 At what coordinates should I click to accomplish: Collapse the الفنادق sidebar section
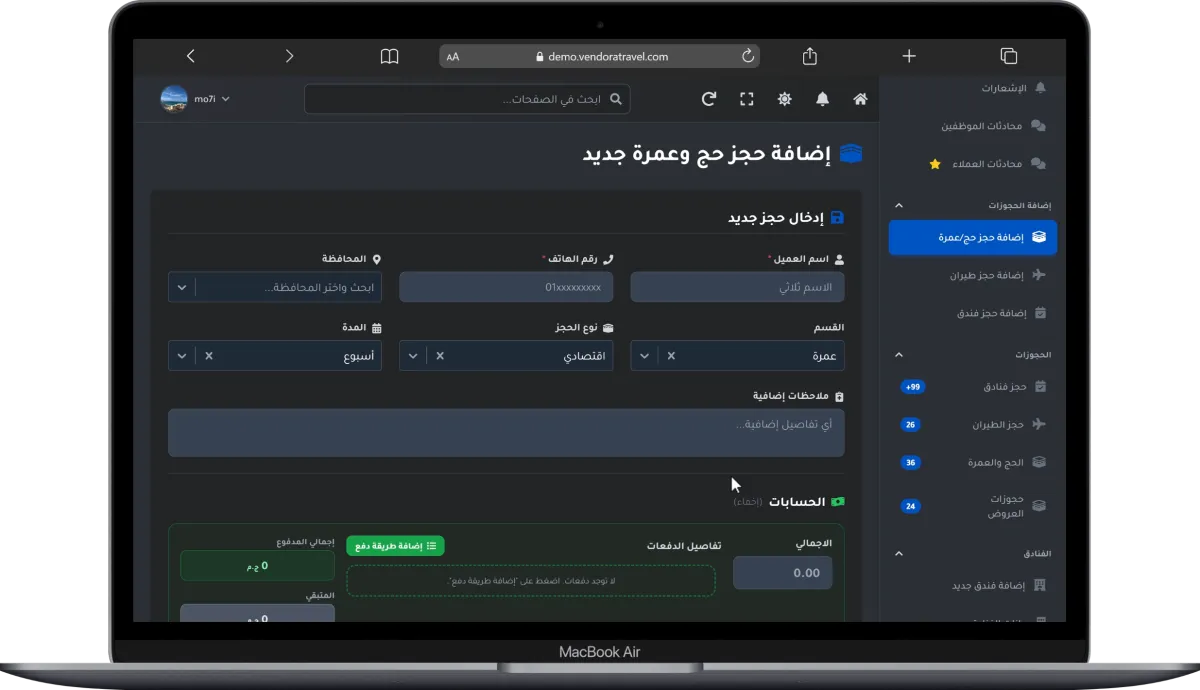898,553
